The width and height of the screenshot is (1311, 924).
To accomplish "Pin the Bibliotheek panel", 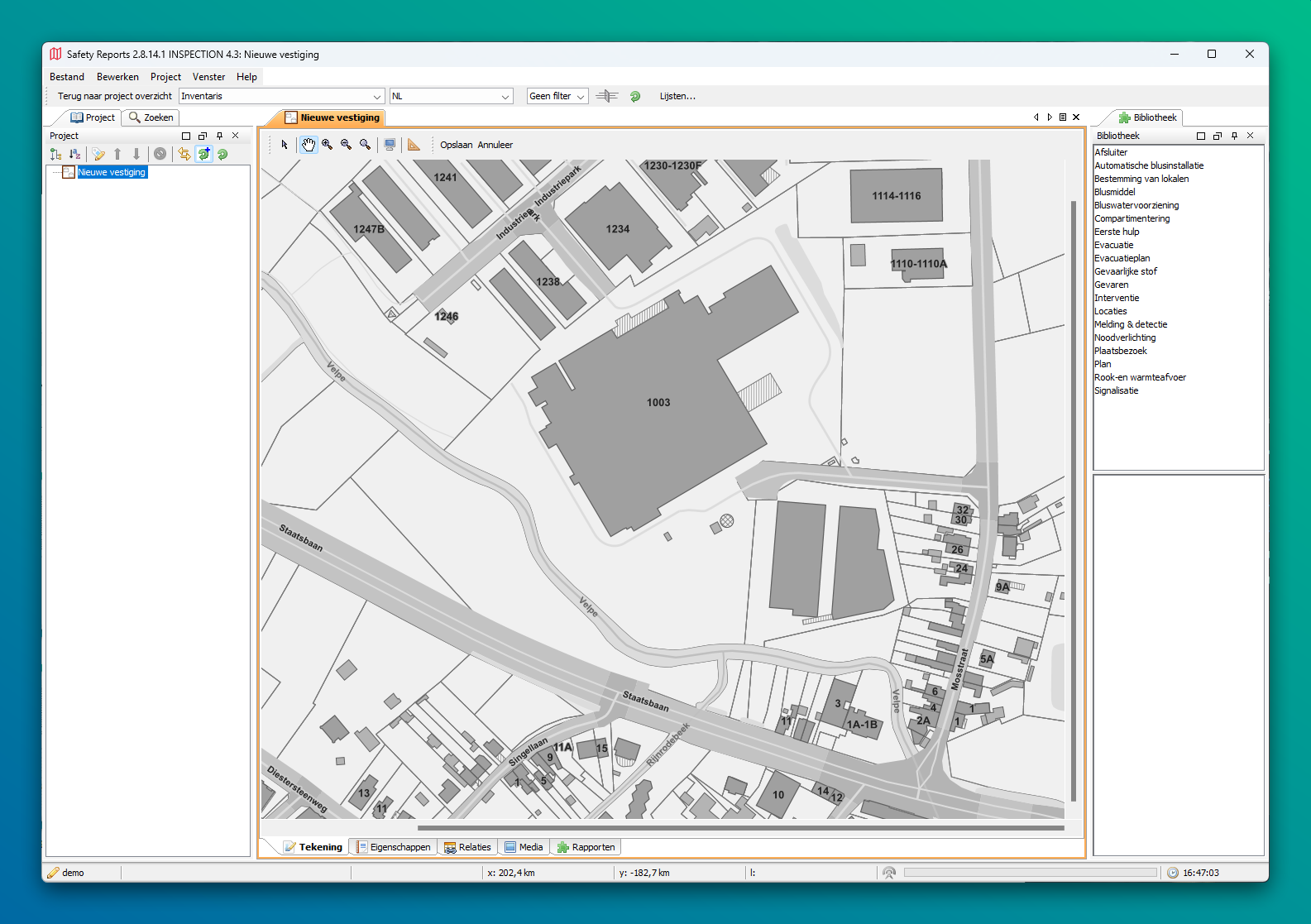I will pyautogui.click(x=1234, y=136).
